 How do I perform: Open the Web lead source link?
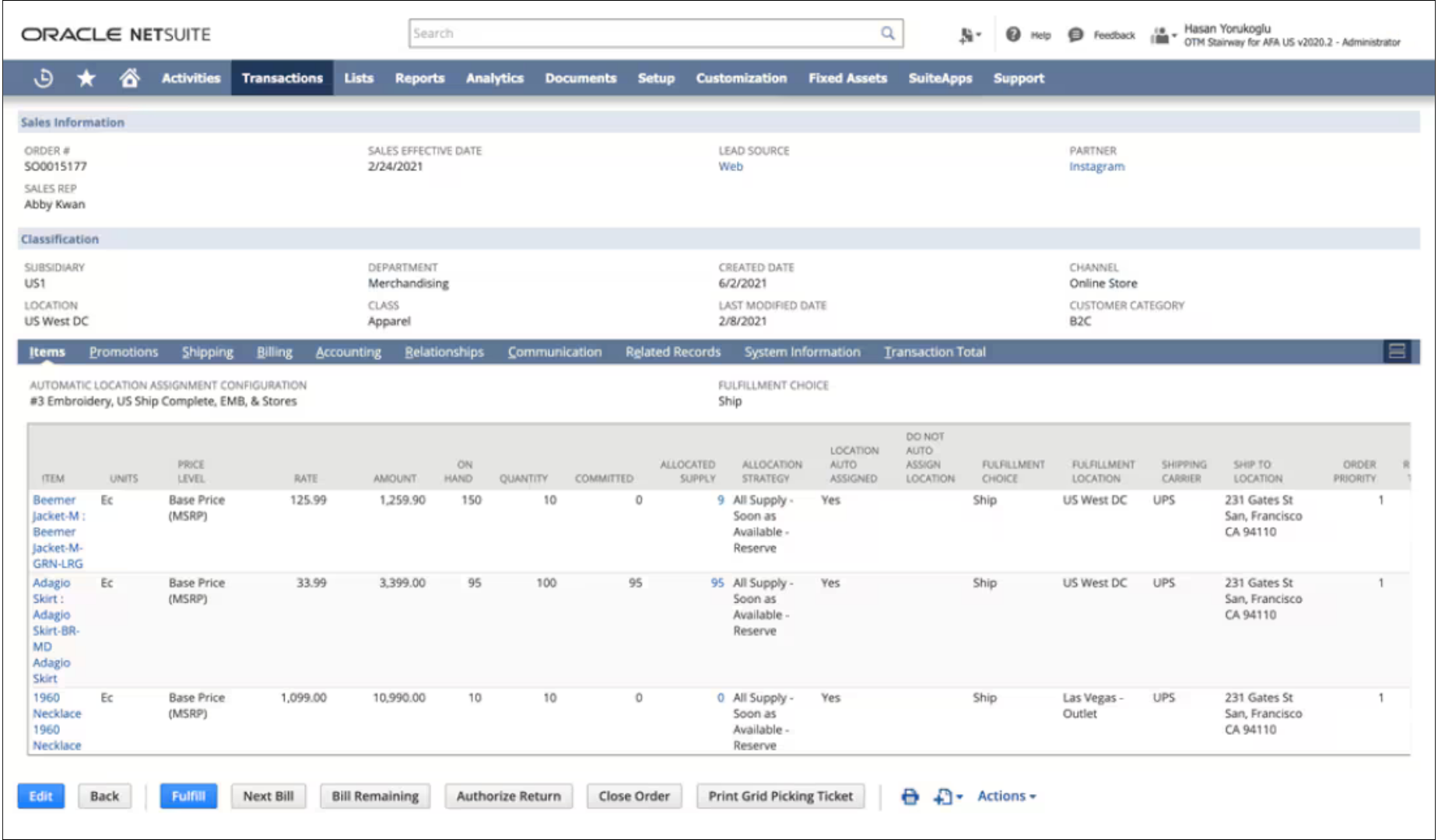pyautogui.click(x=731, y=166)
